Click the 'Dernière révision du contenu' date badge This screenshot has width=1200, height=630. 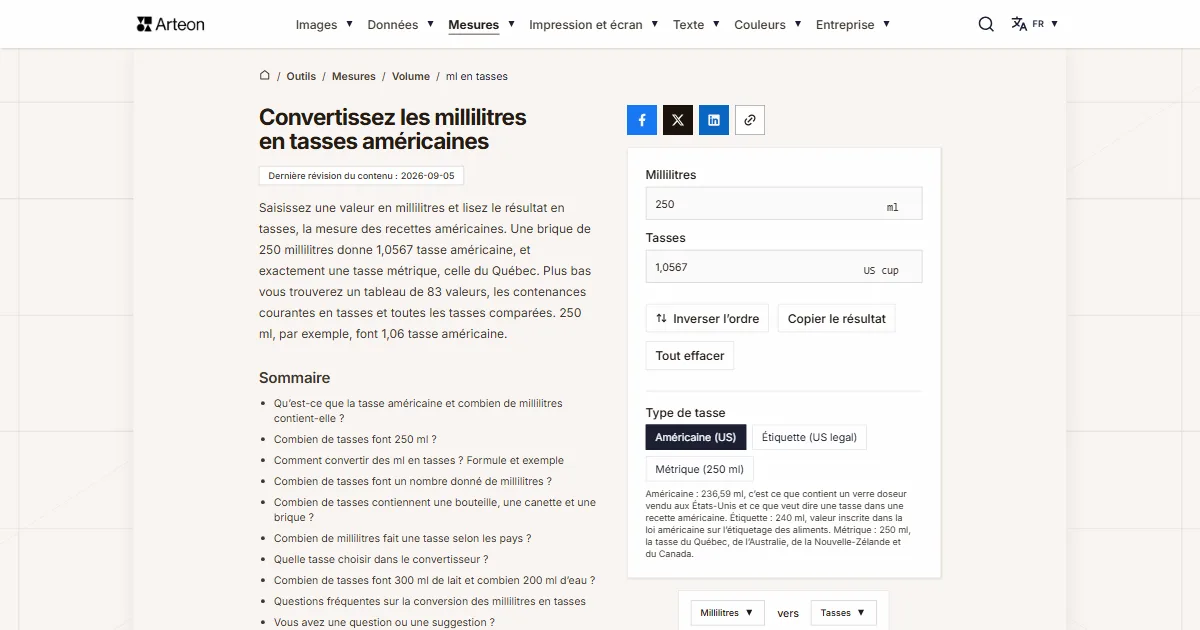tap(361, 176)
